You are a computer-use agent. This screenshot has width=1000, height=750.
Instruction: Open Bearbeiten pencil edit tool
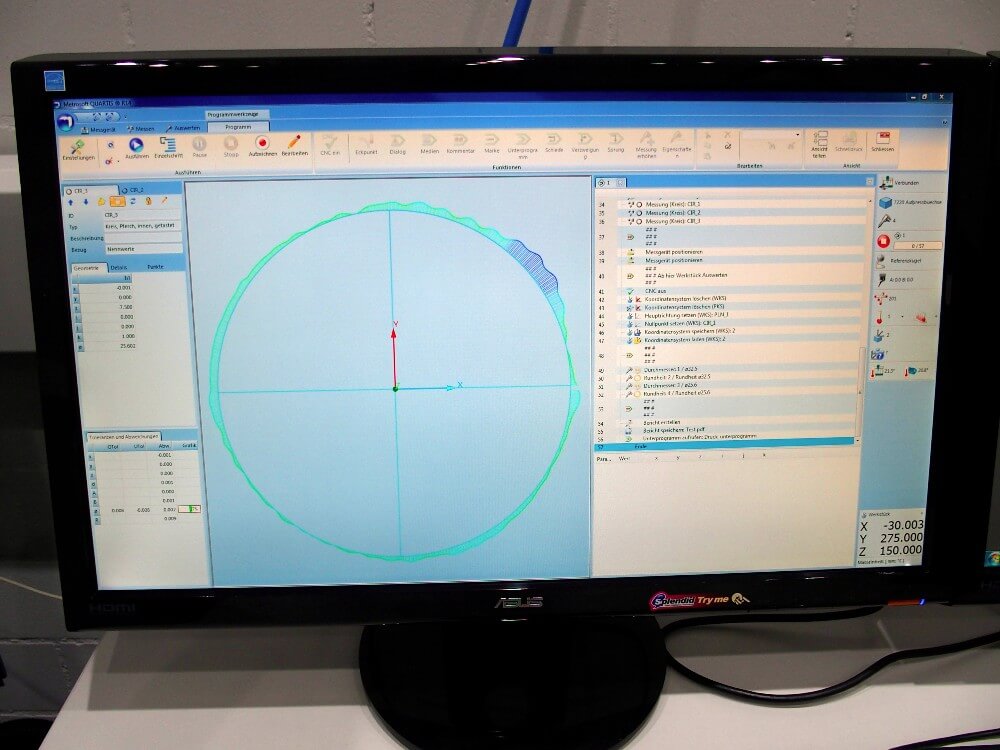[x=294, y=145]
